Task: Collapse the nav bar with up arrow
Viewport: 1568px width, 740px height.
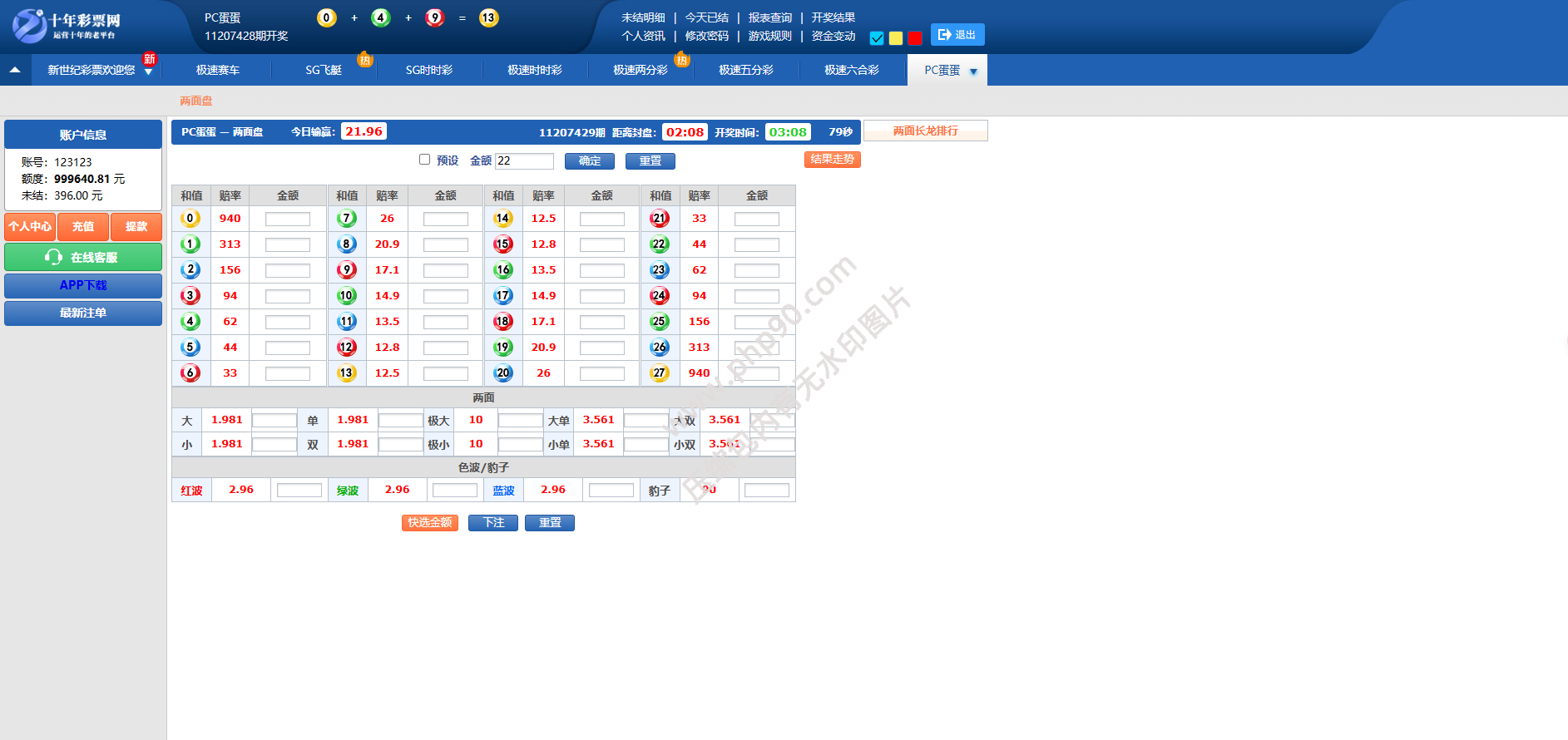Action: (x=15, y=70)
